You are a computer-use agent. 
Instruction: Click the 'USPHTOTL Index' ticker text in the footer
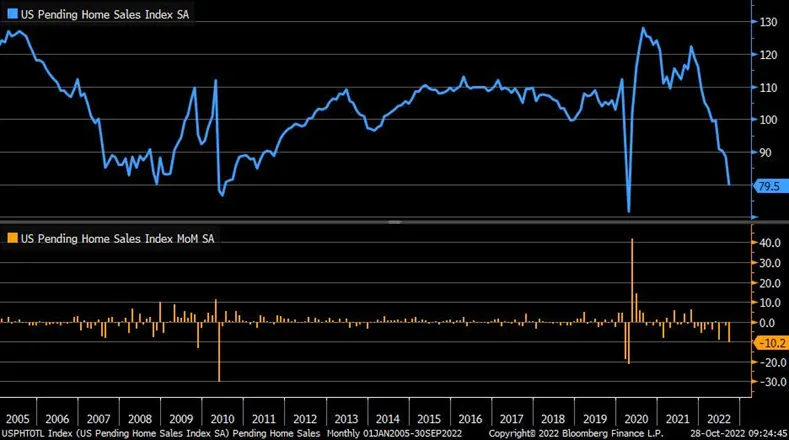37,433
